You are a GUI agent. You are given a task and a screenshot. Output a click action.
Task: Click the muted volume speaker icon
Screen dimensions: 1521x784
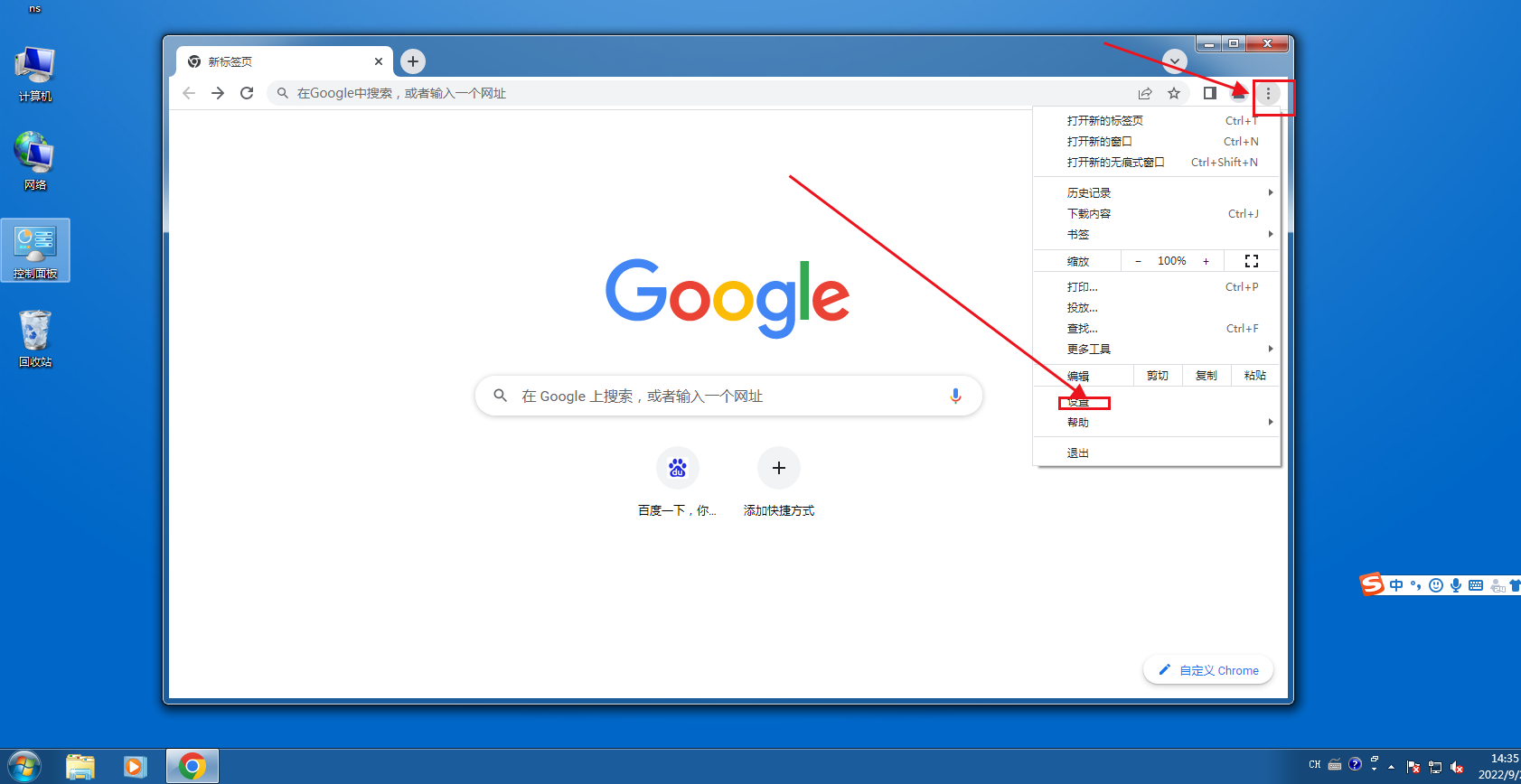[1457, 767]
